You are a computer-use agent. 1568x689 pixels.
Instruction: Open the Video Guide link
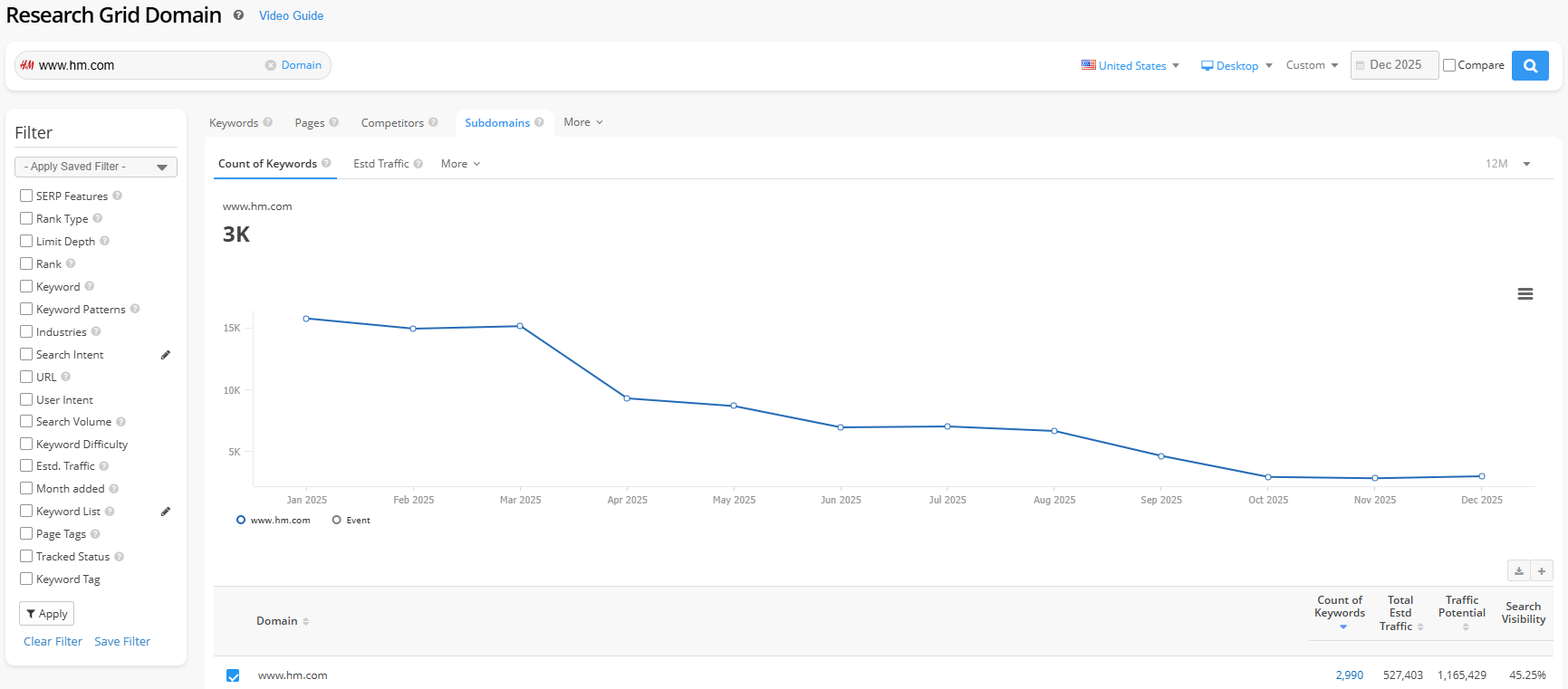click(x=291, y=15)
